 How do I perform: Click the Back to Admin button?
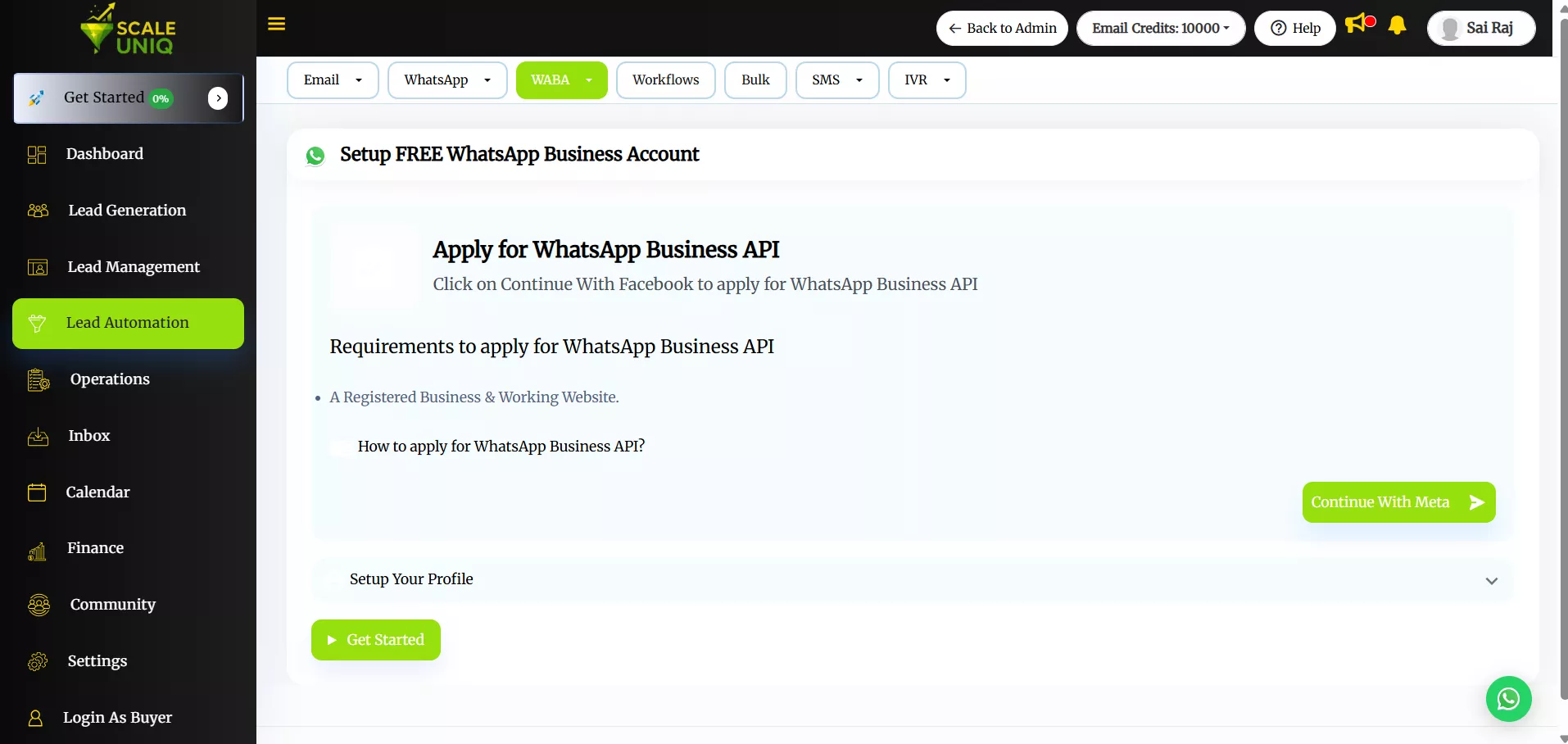[1002, 28]
